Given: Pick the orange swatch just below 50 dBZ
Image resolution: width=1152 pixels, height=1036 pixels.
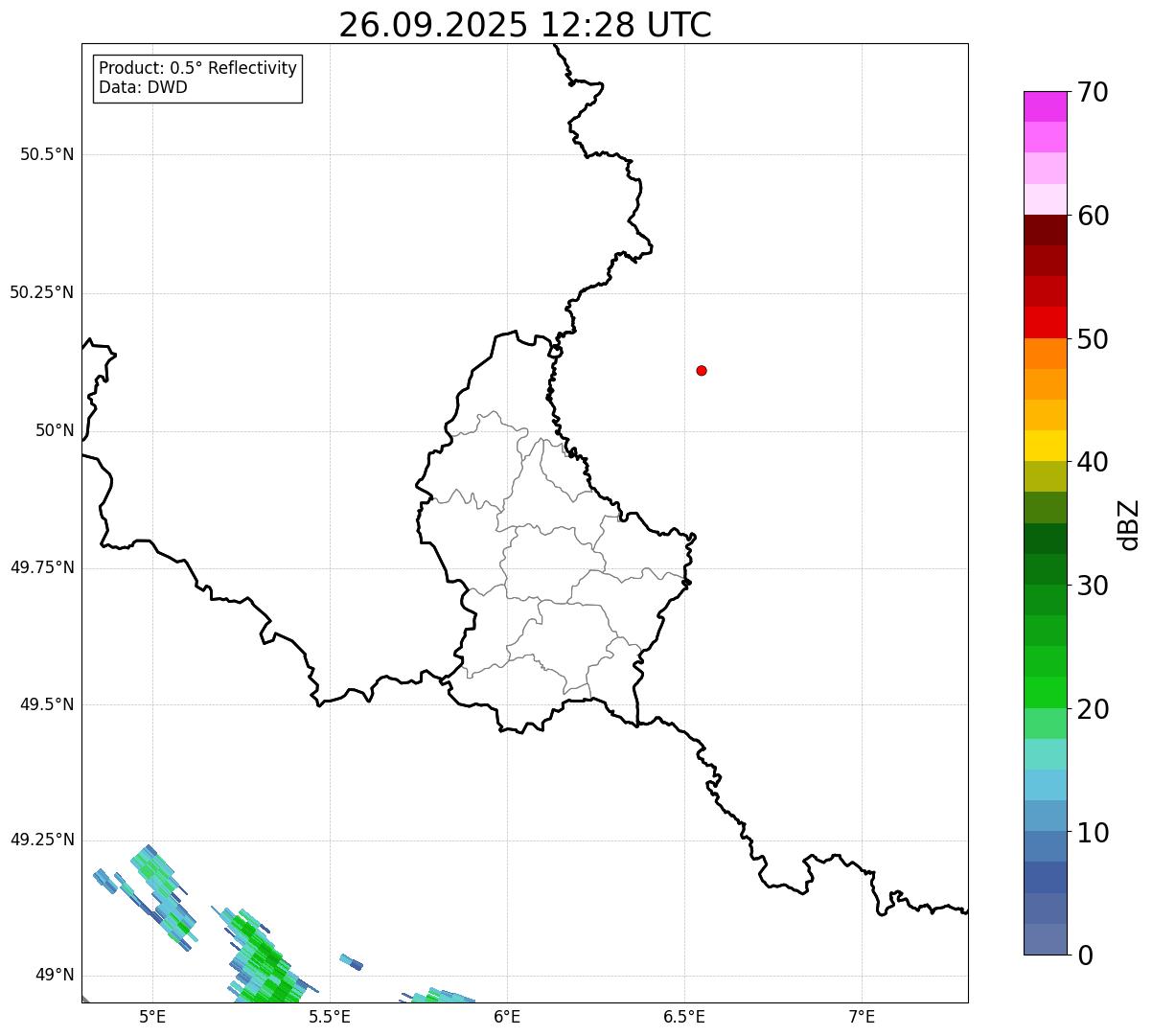Looking at the screenshot, I should [x=1045, y=354].
